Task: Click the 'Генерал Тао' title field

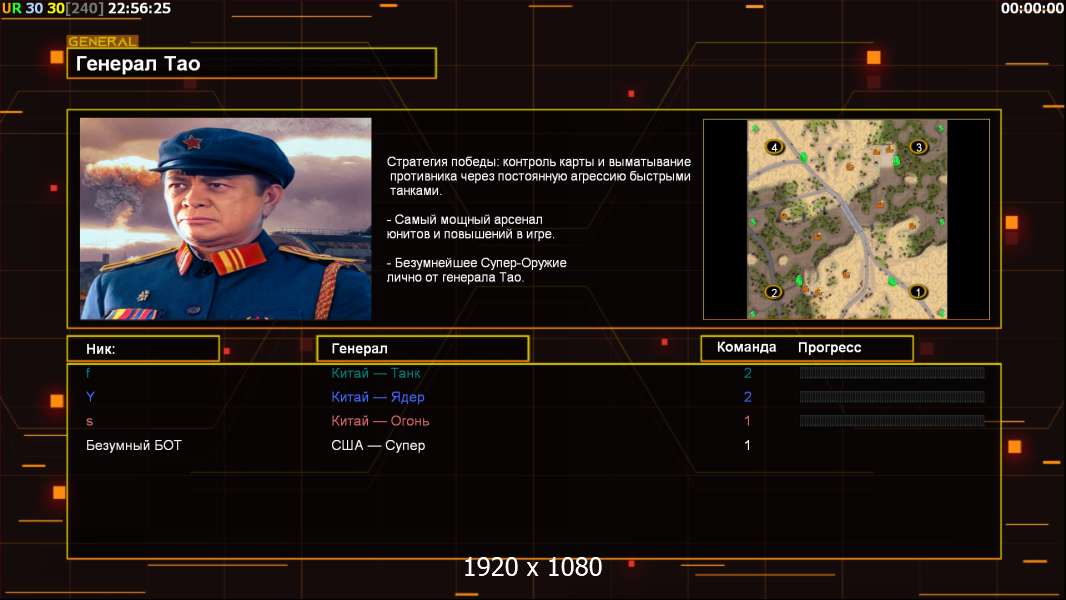Action: [x=252, y=63]
